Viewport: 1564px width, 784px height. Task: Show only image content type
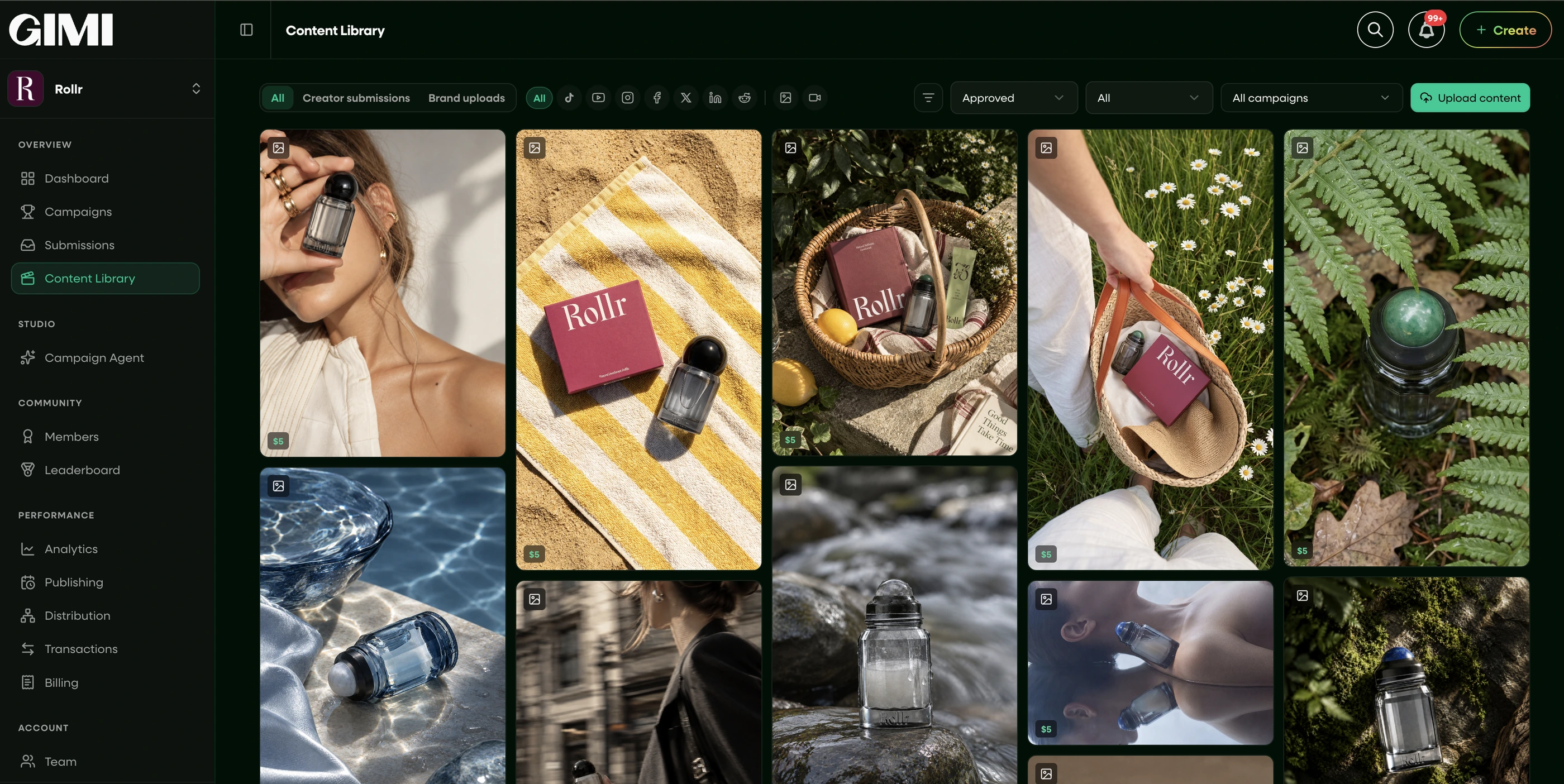(785, 98)
